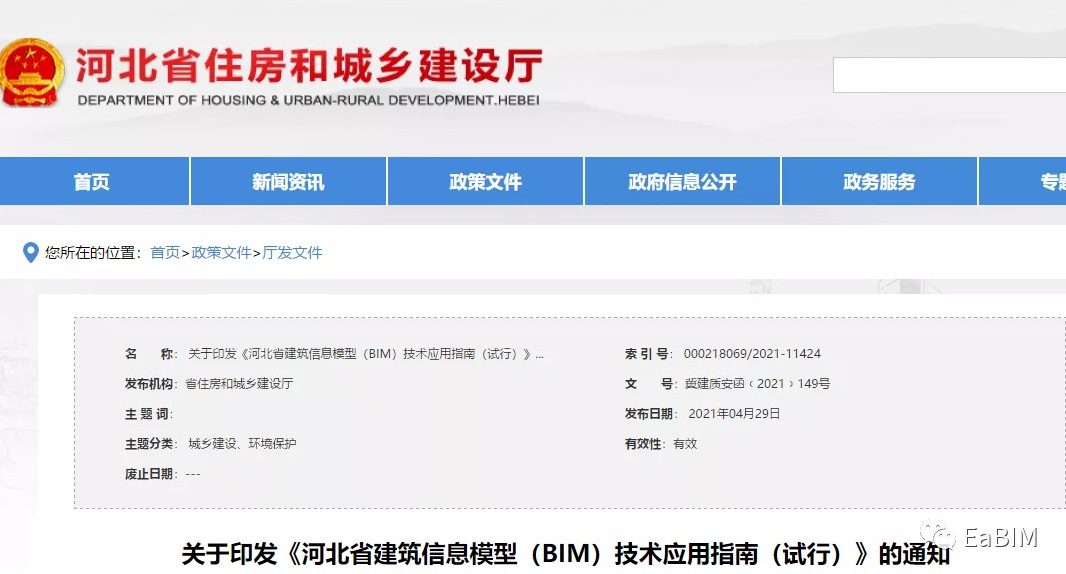The width and height of the screenshot is (1066, 574).
Task: Open the 政策文件 navigation tab
Action: [x=485, y=181]
